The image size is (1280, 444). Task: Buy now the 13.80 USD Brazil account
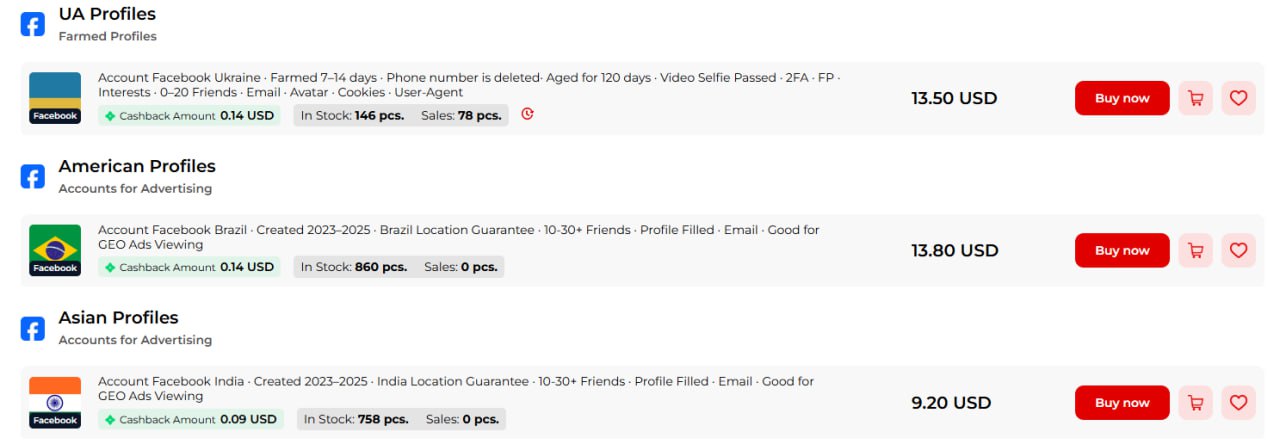pyautogui.click(x=1121, y=250)
